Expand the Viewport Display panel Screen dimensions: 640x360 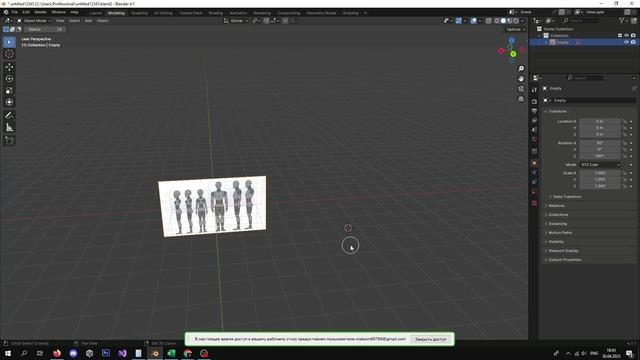(x=563, y=251)
